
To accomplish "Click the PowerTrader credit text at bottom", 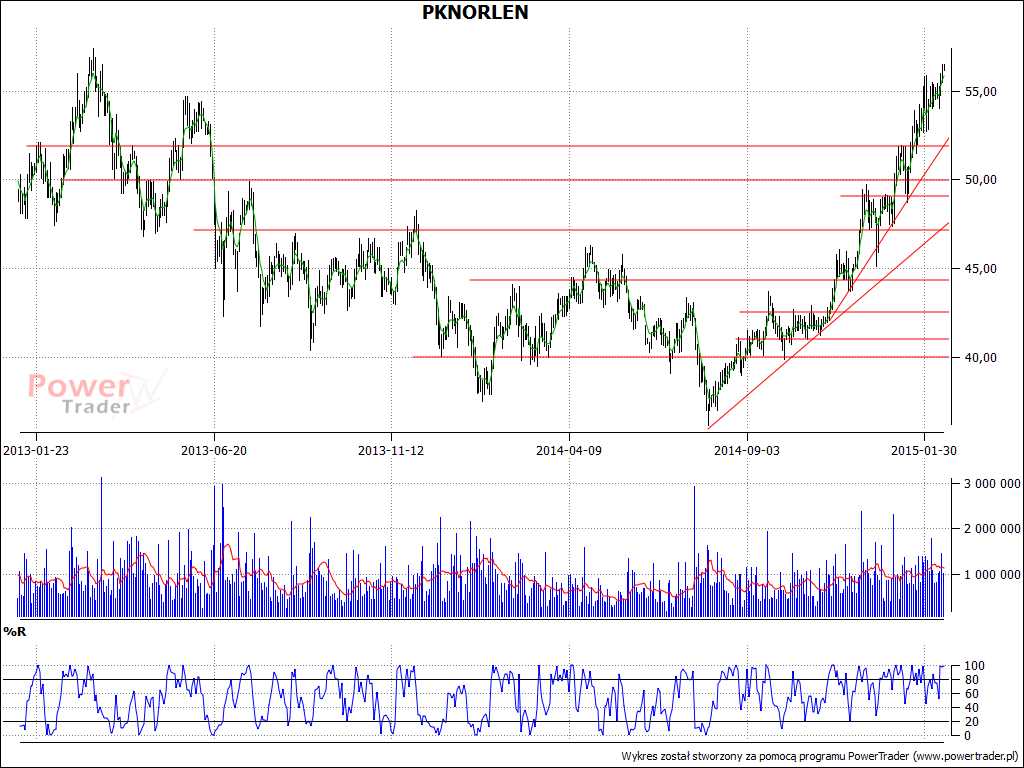I will 820,756.
